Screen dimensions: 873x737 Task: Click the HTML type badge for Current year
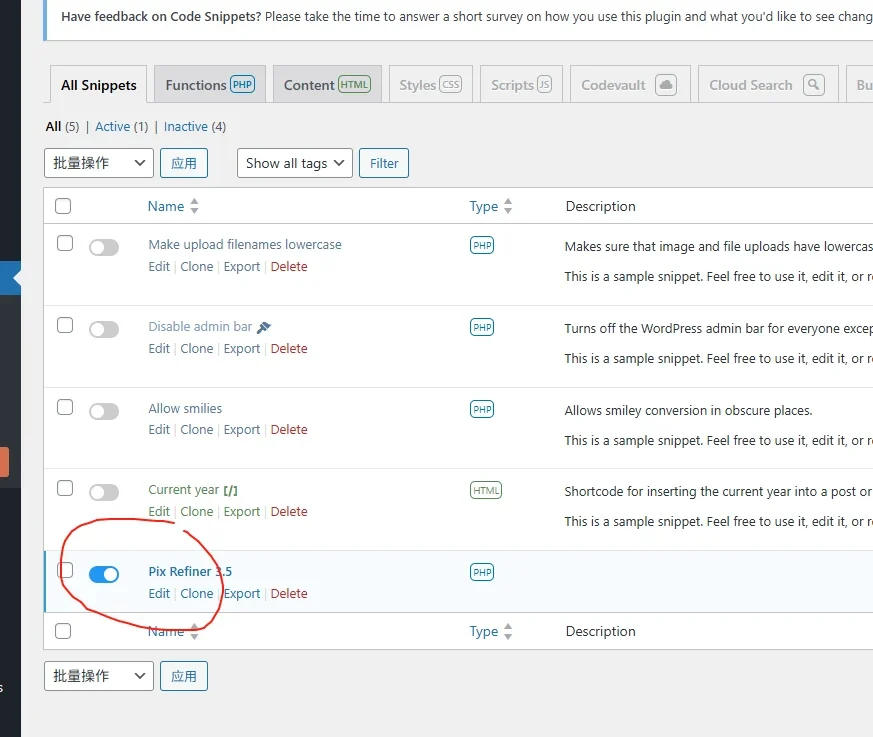[x=485, y=491]
